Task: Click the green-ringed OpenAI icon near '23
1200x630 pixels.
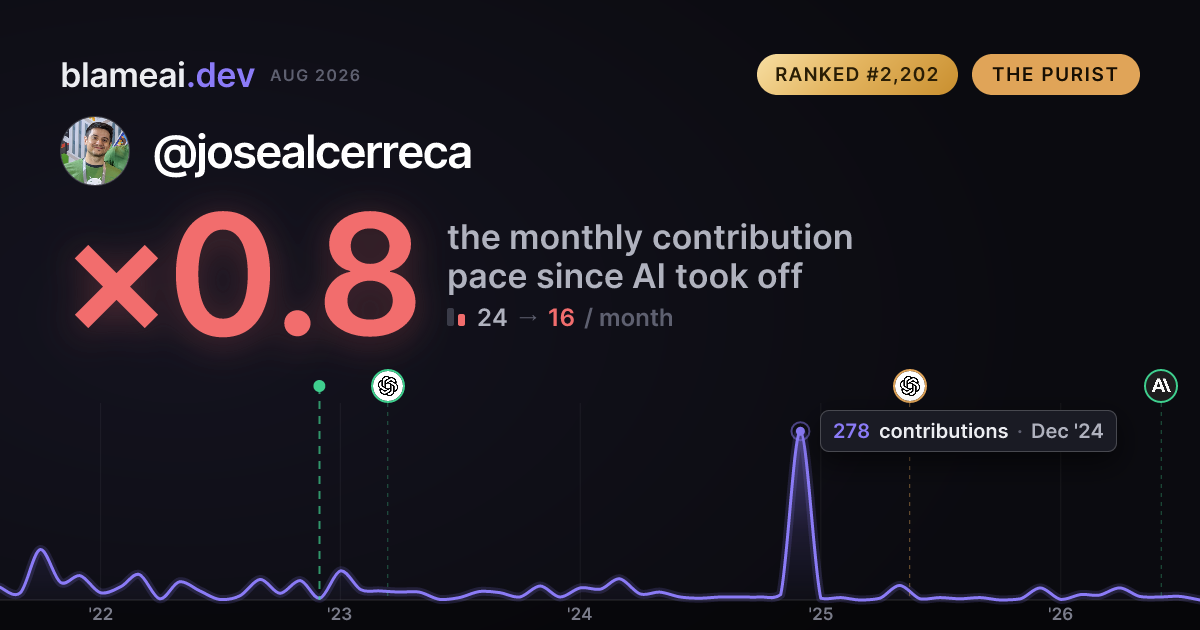Action: 388,386
